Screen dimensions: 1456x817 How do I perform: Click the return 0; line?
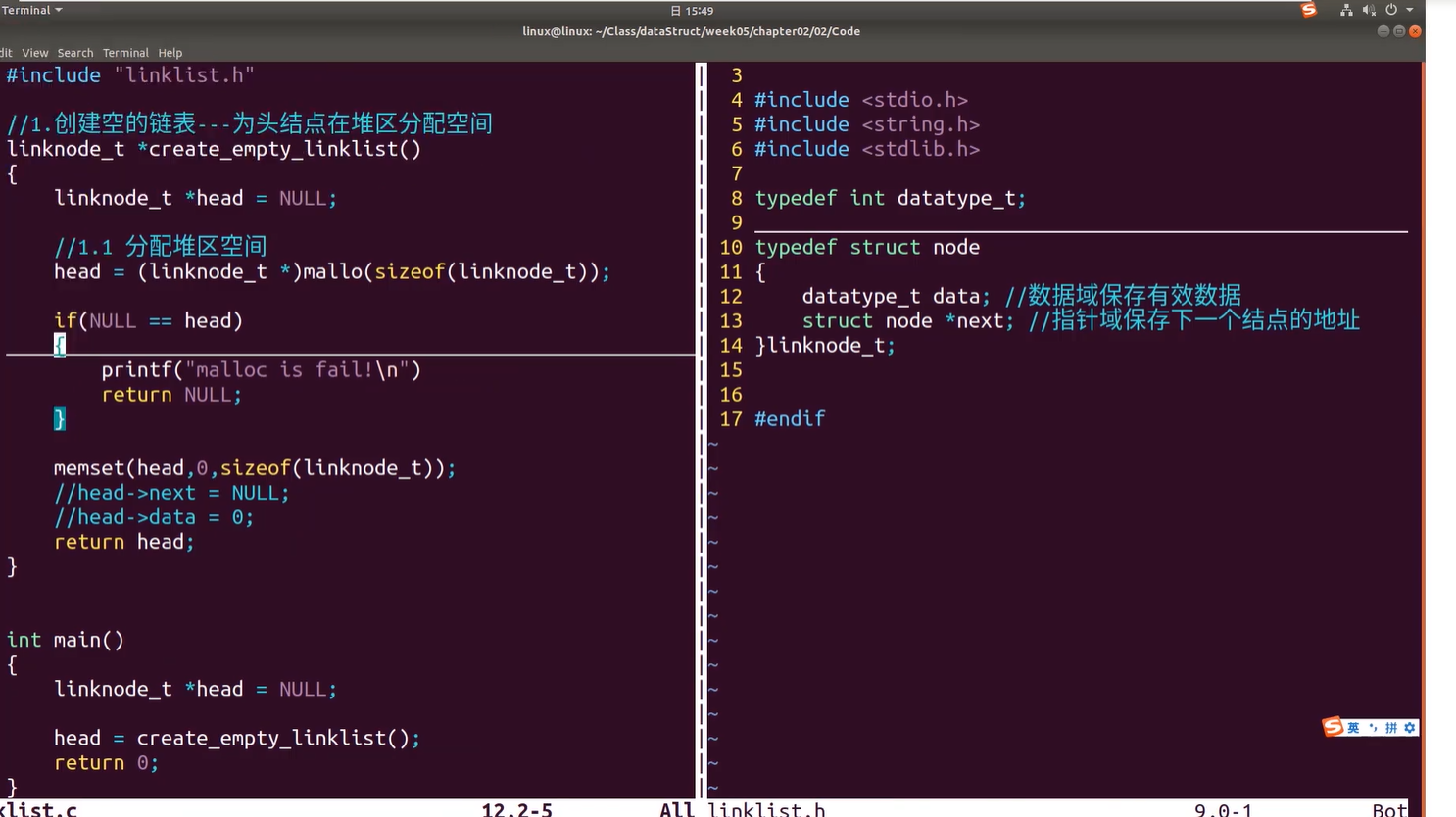(x=106, y=763)
